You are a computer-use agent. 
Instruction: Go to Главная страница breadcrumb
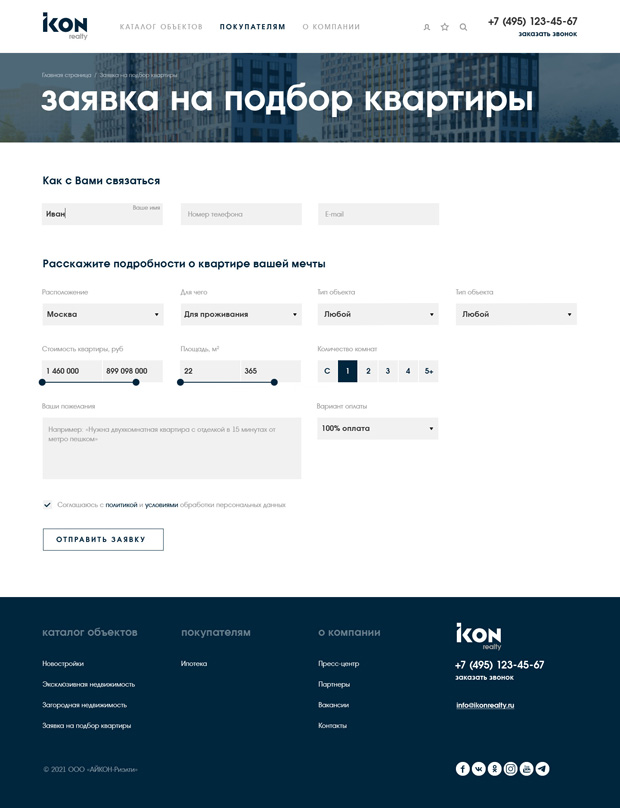66,75
